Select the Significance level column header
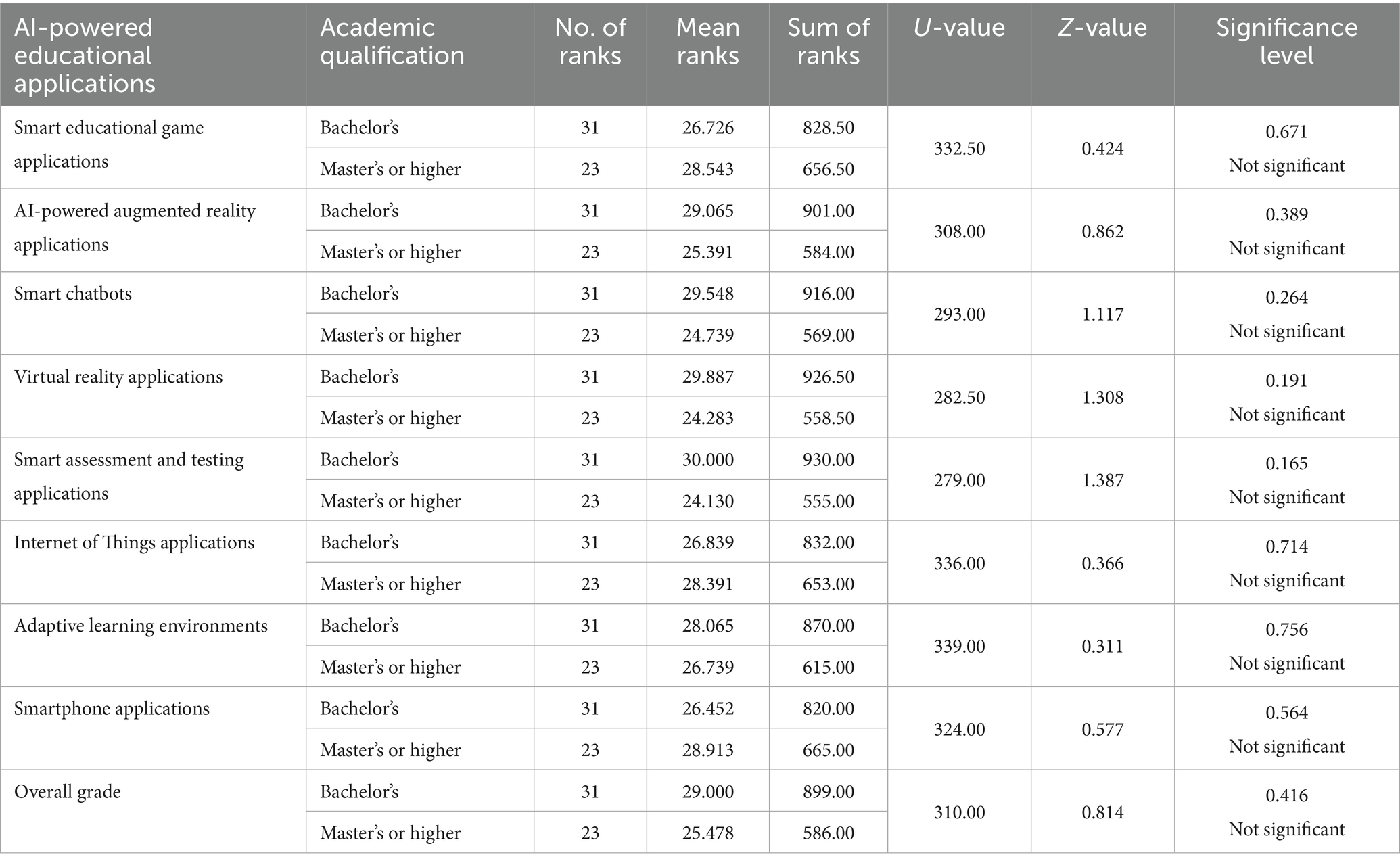Screen dimensions: 1400x865 tap(1286, 41)
